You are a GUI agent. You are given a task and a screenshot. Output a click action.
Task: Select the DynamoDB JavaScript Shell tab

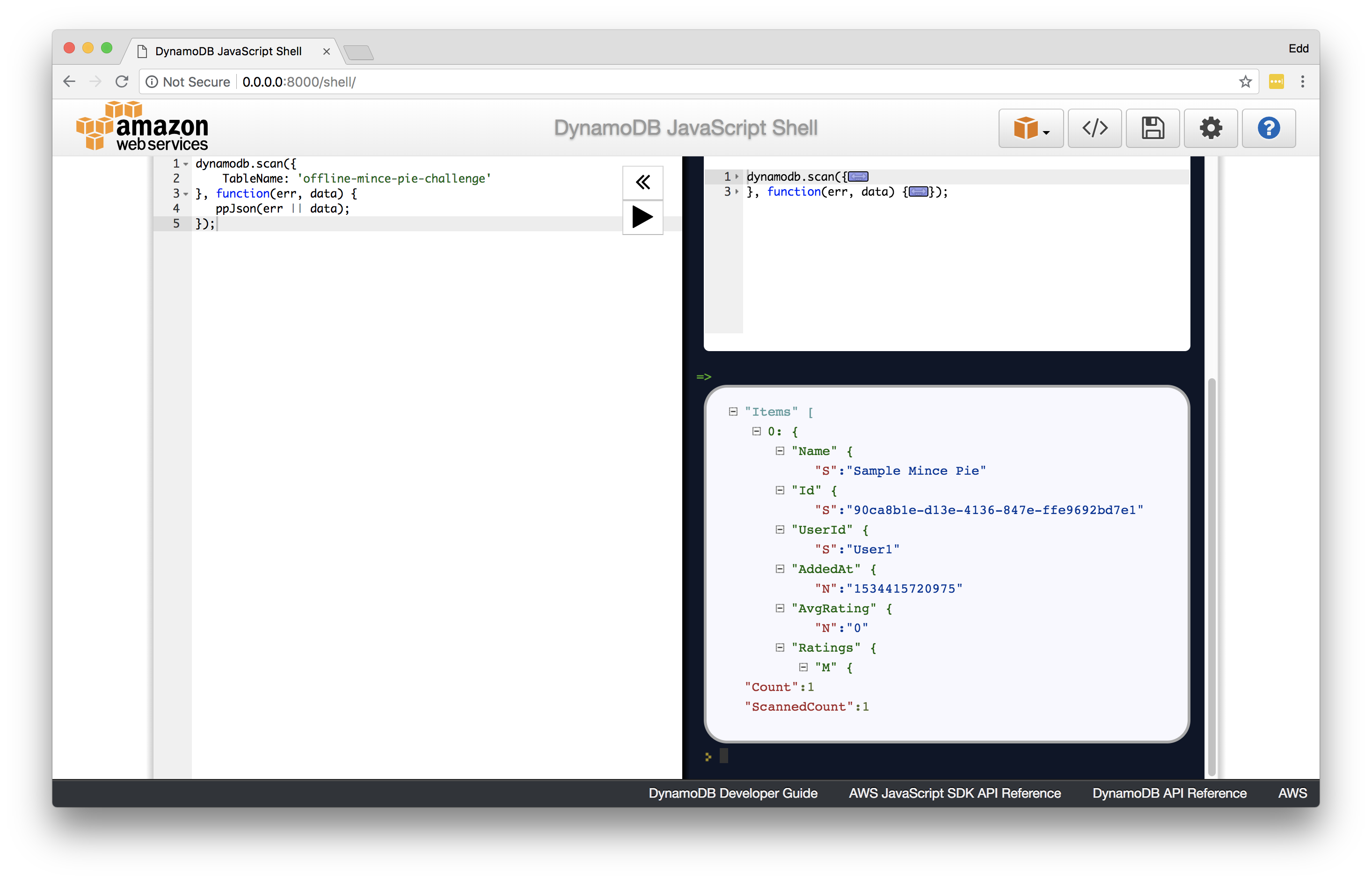pyautogui.click(x=228, y=51)
